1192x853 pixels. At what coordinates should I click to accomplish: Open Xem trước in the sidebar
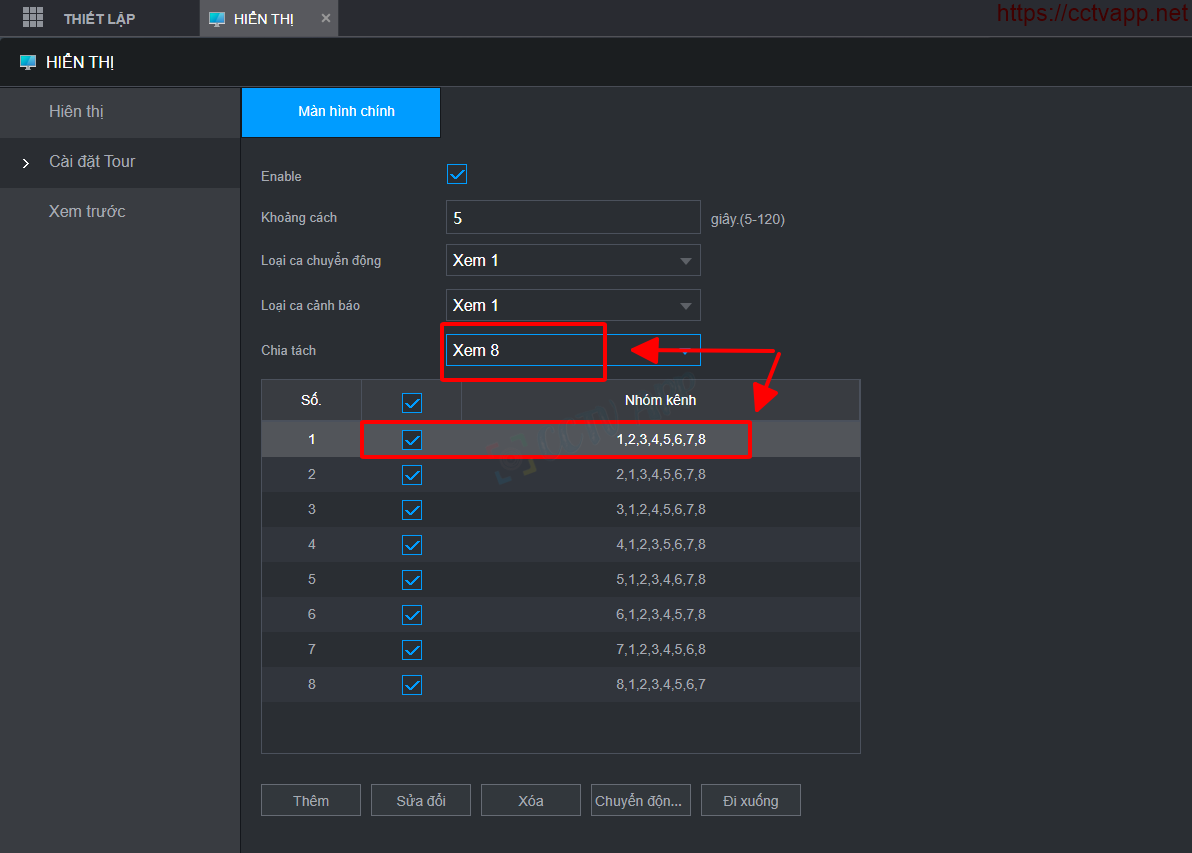87,212
